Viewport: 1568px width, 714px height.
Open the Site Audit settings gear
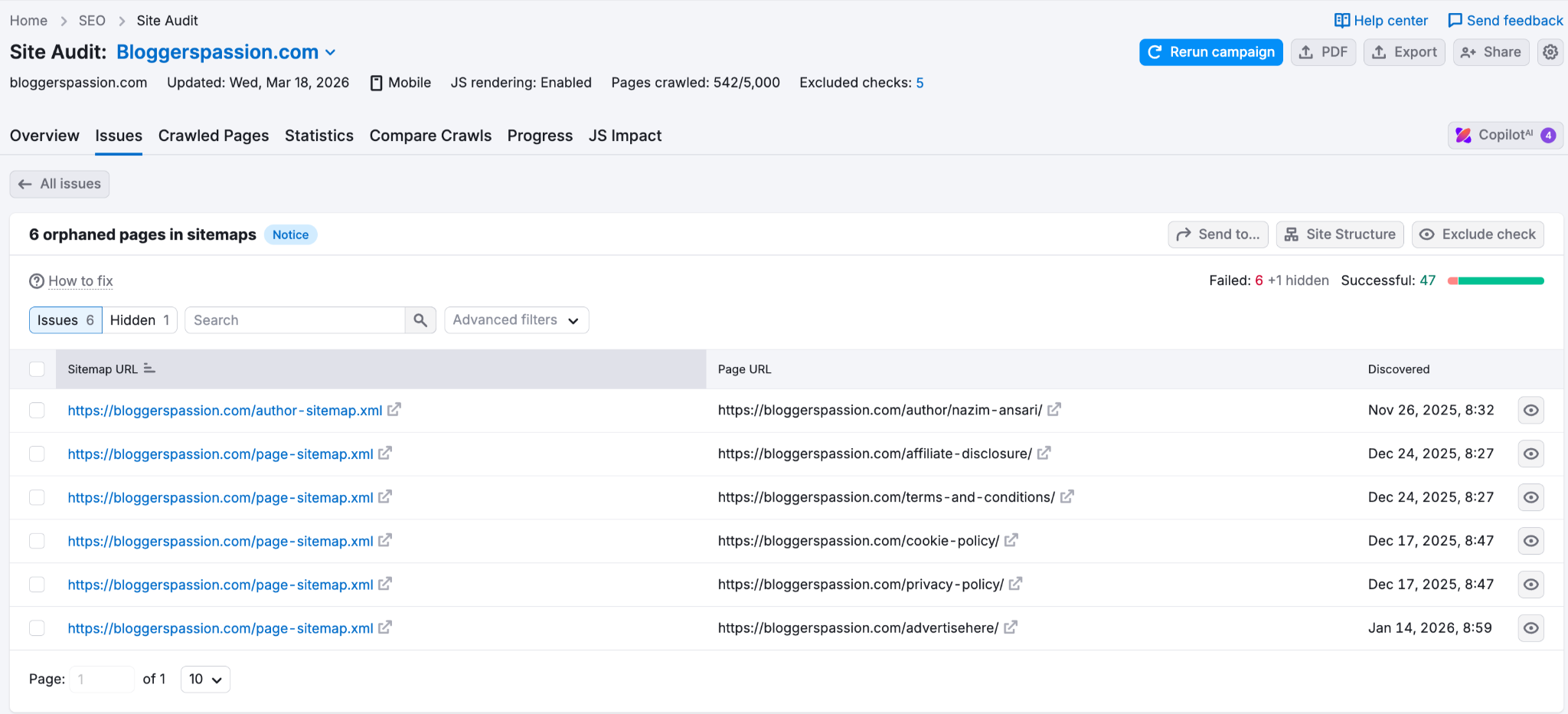[x=1550, y=51]
